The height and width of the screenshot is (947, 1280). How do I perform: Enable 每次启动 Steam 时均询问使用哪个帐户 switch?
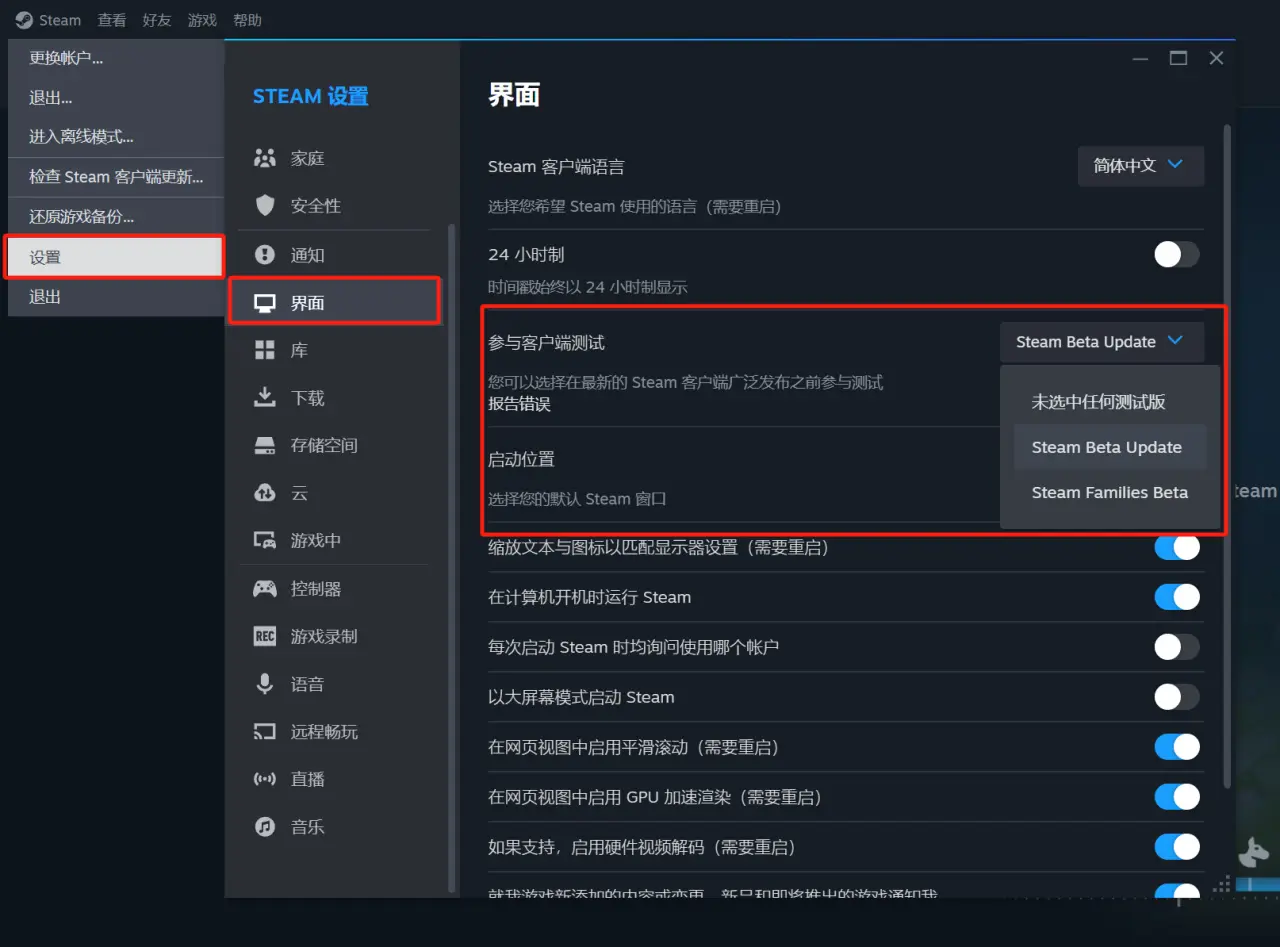click(x=1177, y=647)
